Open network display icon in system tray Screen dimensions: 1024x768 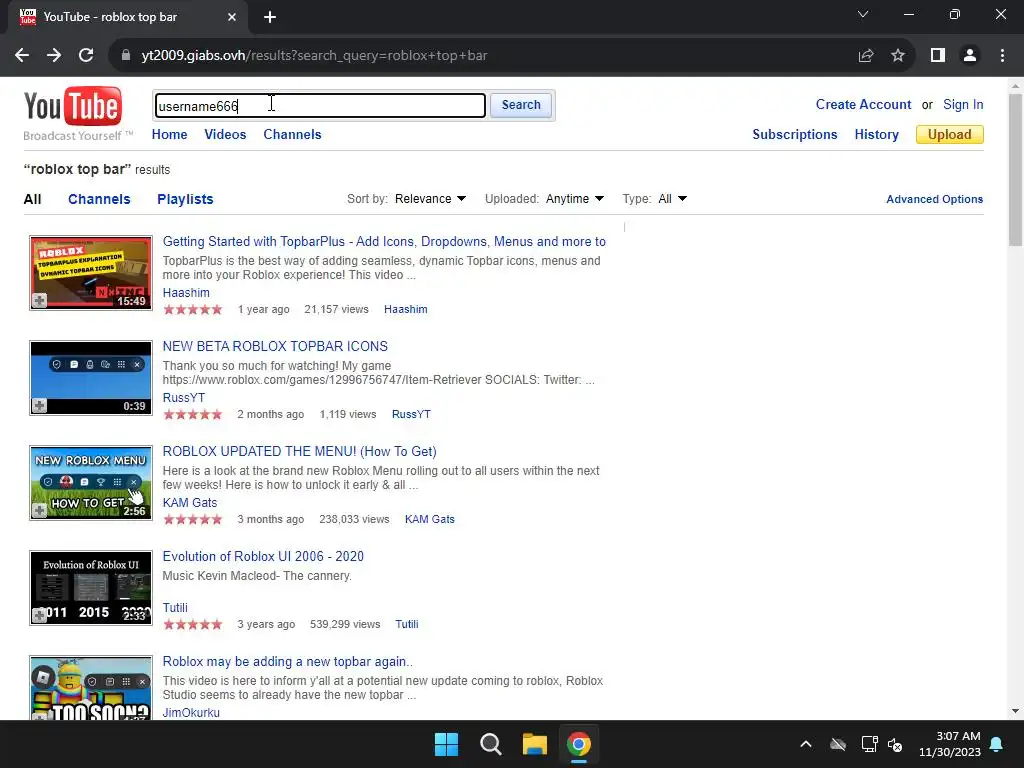(869, 744)
